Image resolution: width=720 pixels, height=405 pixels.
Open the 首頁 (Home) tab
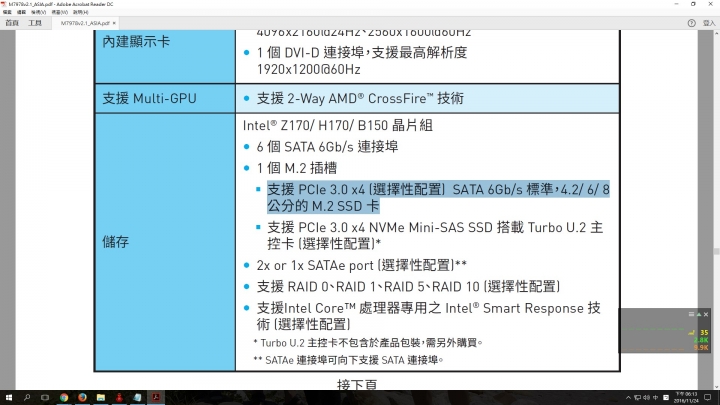pyautogui.click(x=12, y=22)
